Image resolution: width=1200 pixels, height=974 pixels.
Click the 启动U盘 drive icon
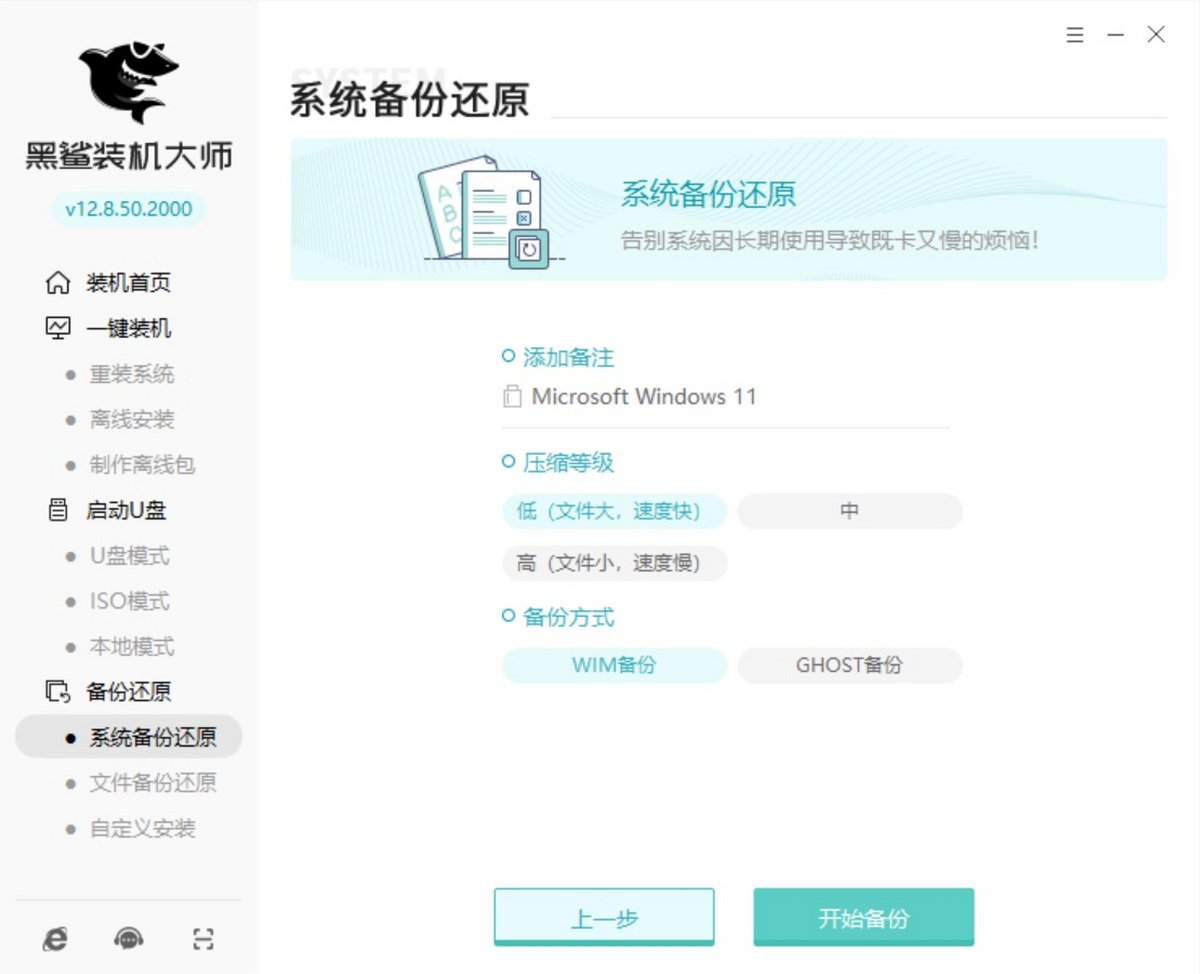tap(58, 510)
